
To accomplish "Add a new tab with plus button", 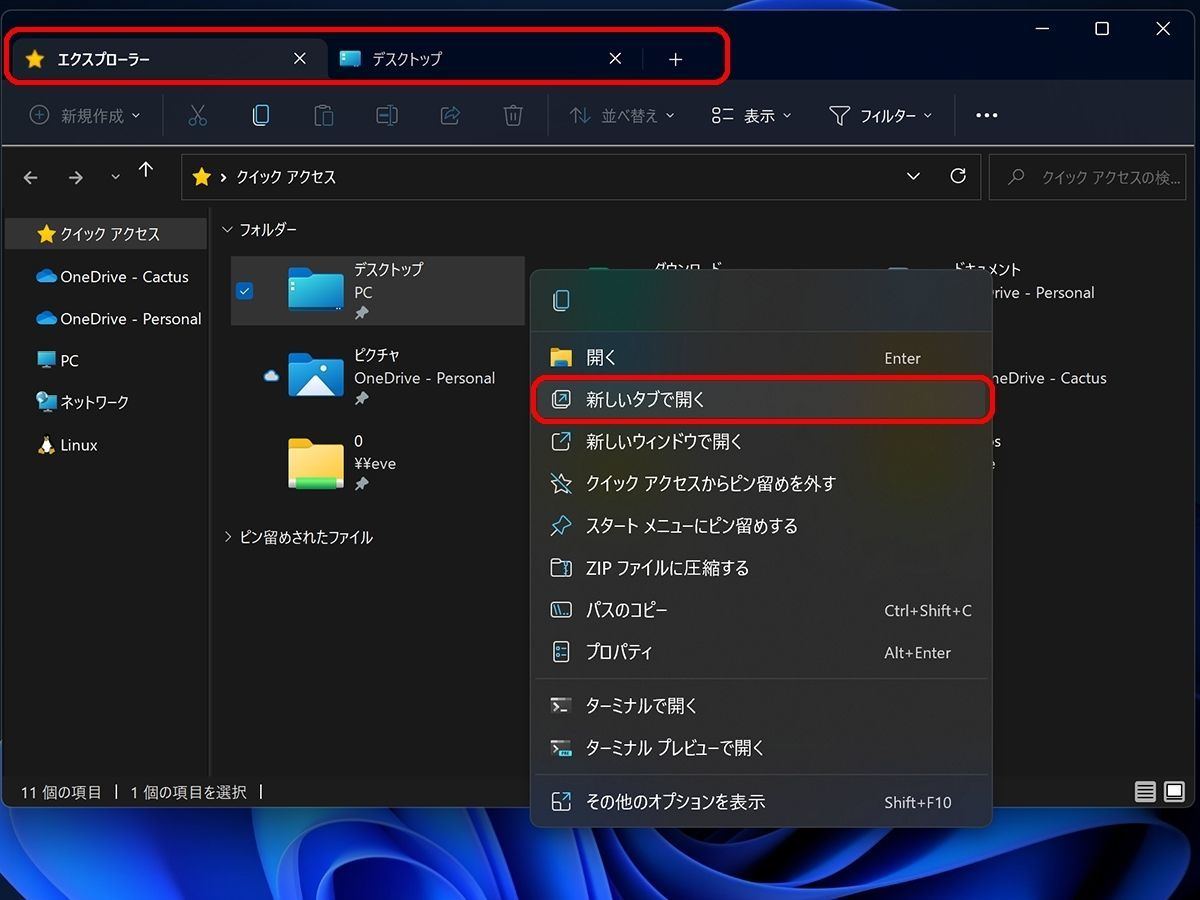I will [676, 60].
